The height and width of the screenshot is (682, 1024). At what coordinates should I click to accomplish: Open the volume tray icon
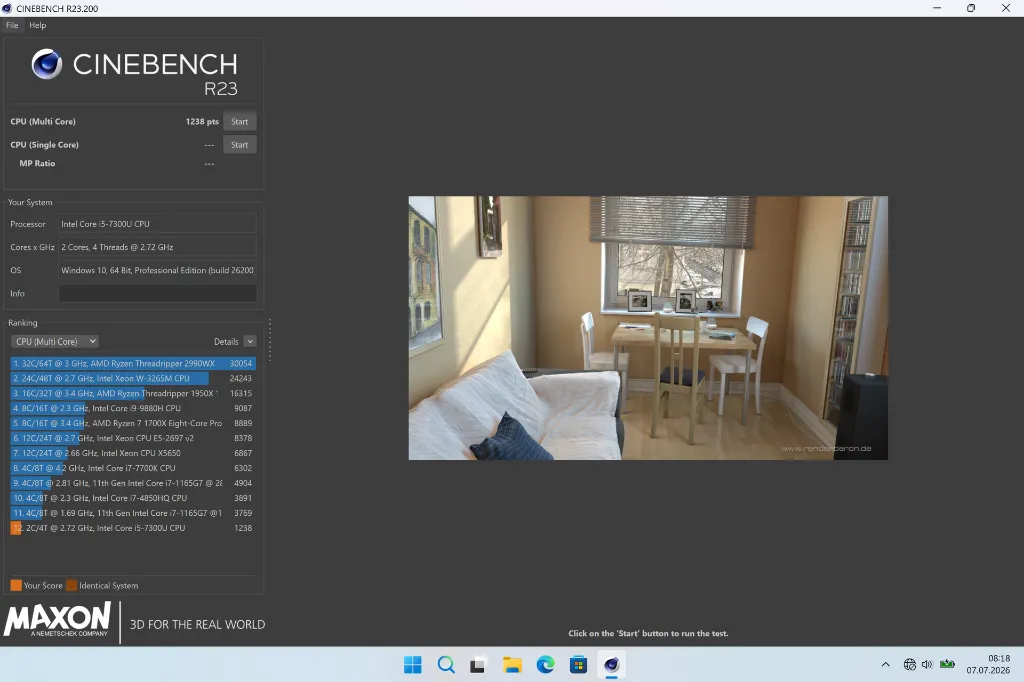point(927,664)
